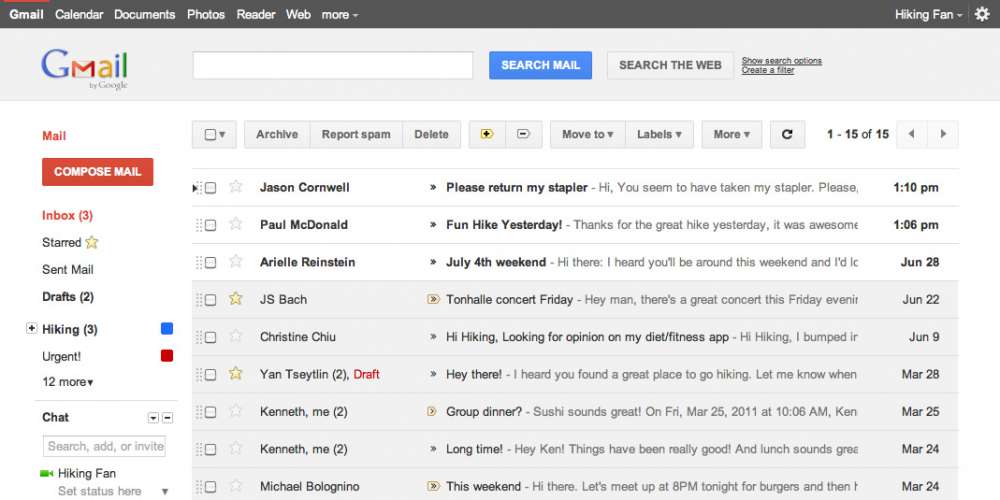Open the chat status dropdown arrow
1000x500 pixels.
pyautogui.click(x=165, y=492)
